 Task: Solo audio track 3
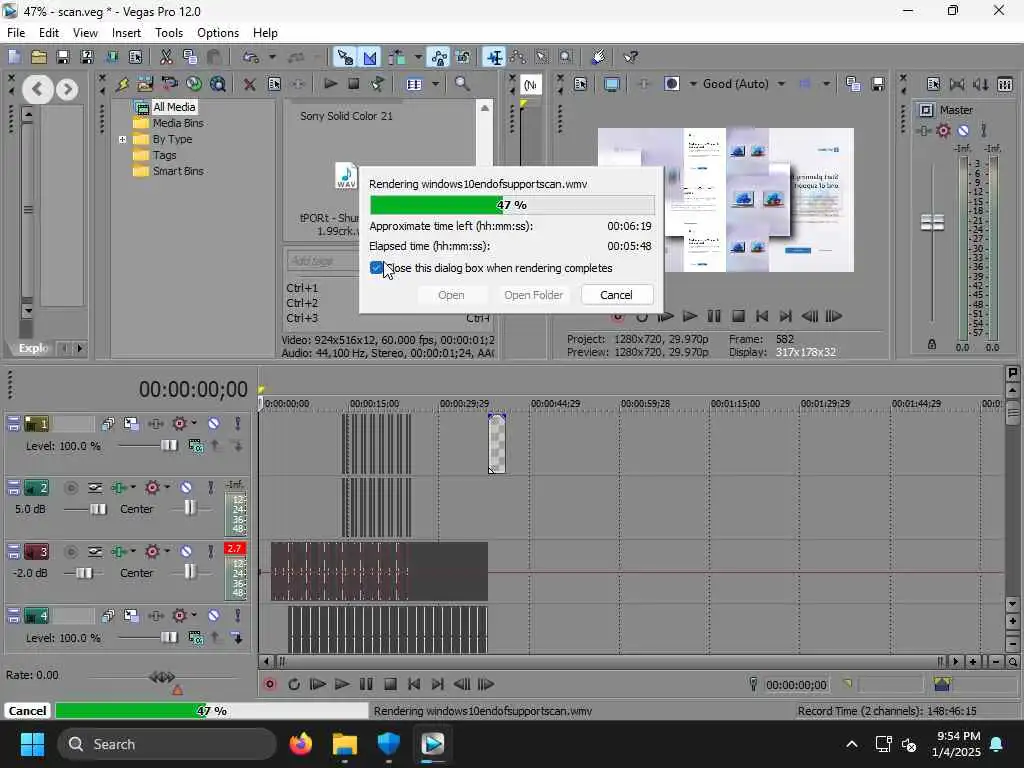(x=210, y=551)
